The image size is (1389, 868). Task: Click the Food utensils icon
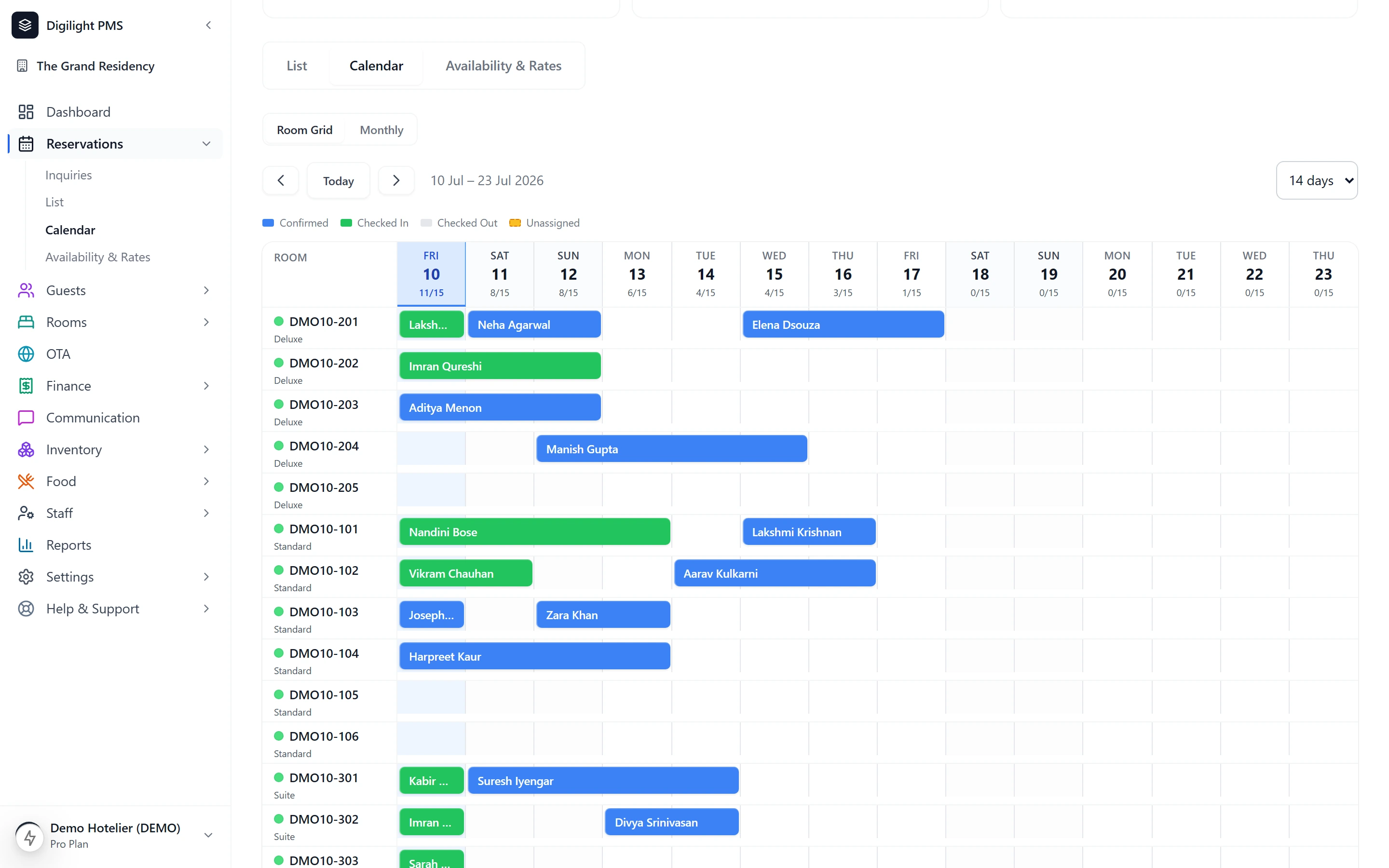coord(26,482)
